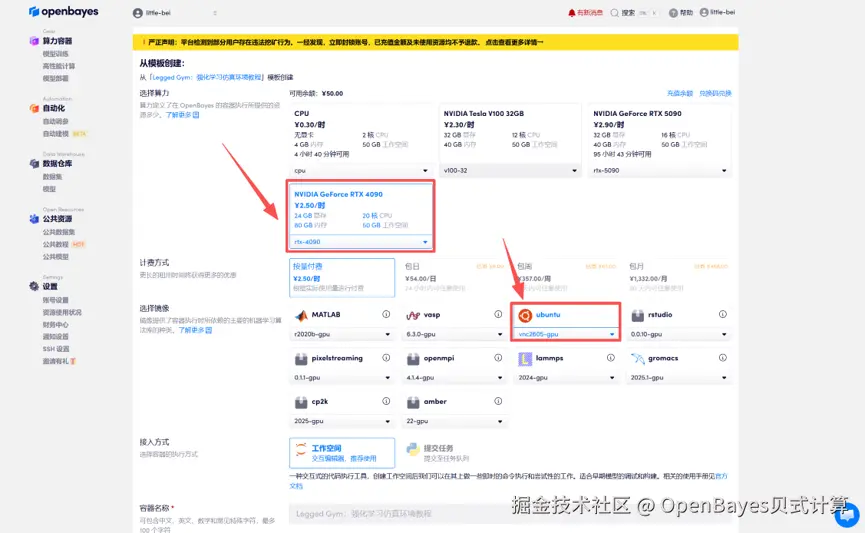Image resolution: width=865 pixels, height=533 pixels.
Task: Go to 高性能计算 in the sidebar
Action: [59, 66]
